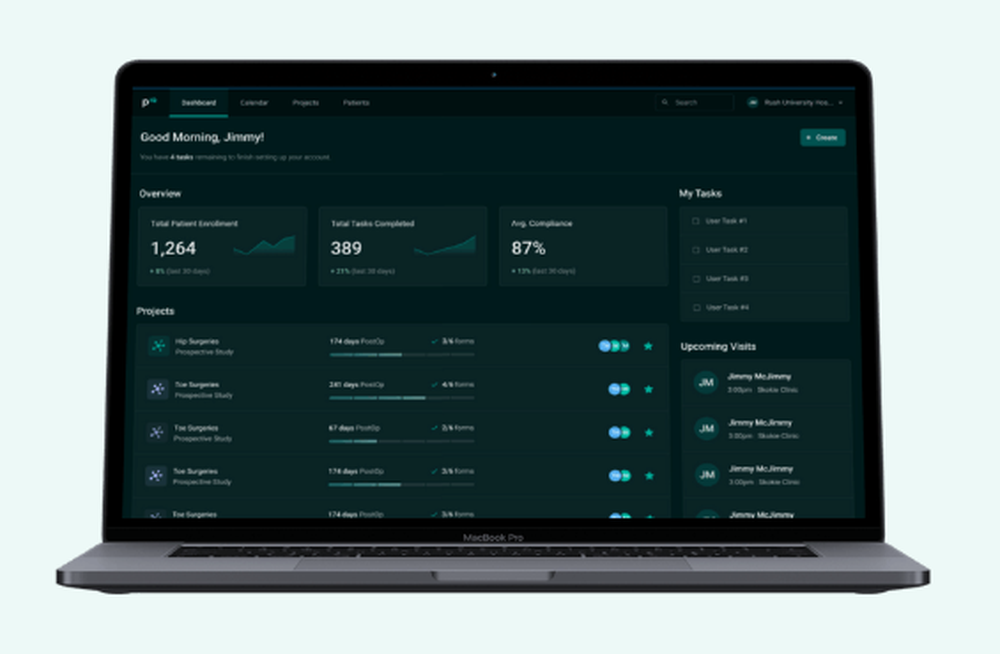Open the Hip Surgeries project icon
This screenshot has height=654, width=1000.
[x=158, y=346]
